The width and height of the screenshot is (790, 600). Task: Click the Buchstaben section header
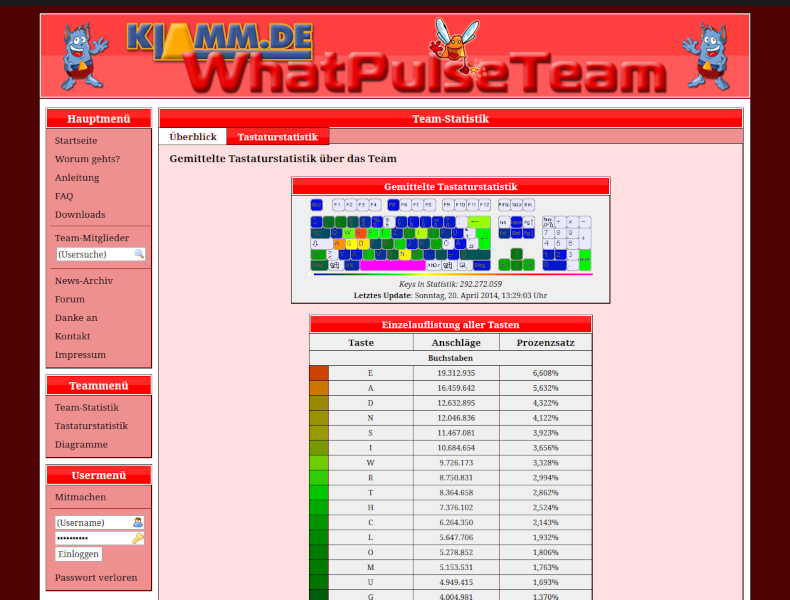click(450, 358)
